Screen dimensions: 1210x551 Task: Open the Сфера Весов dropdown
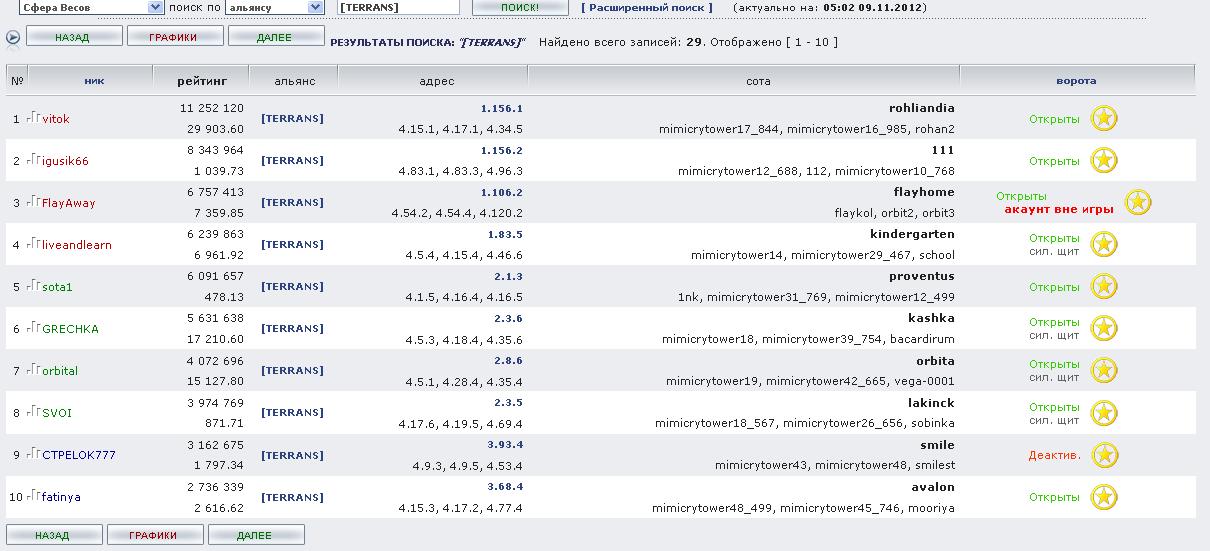click(91, 7)
